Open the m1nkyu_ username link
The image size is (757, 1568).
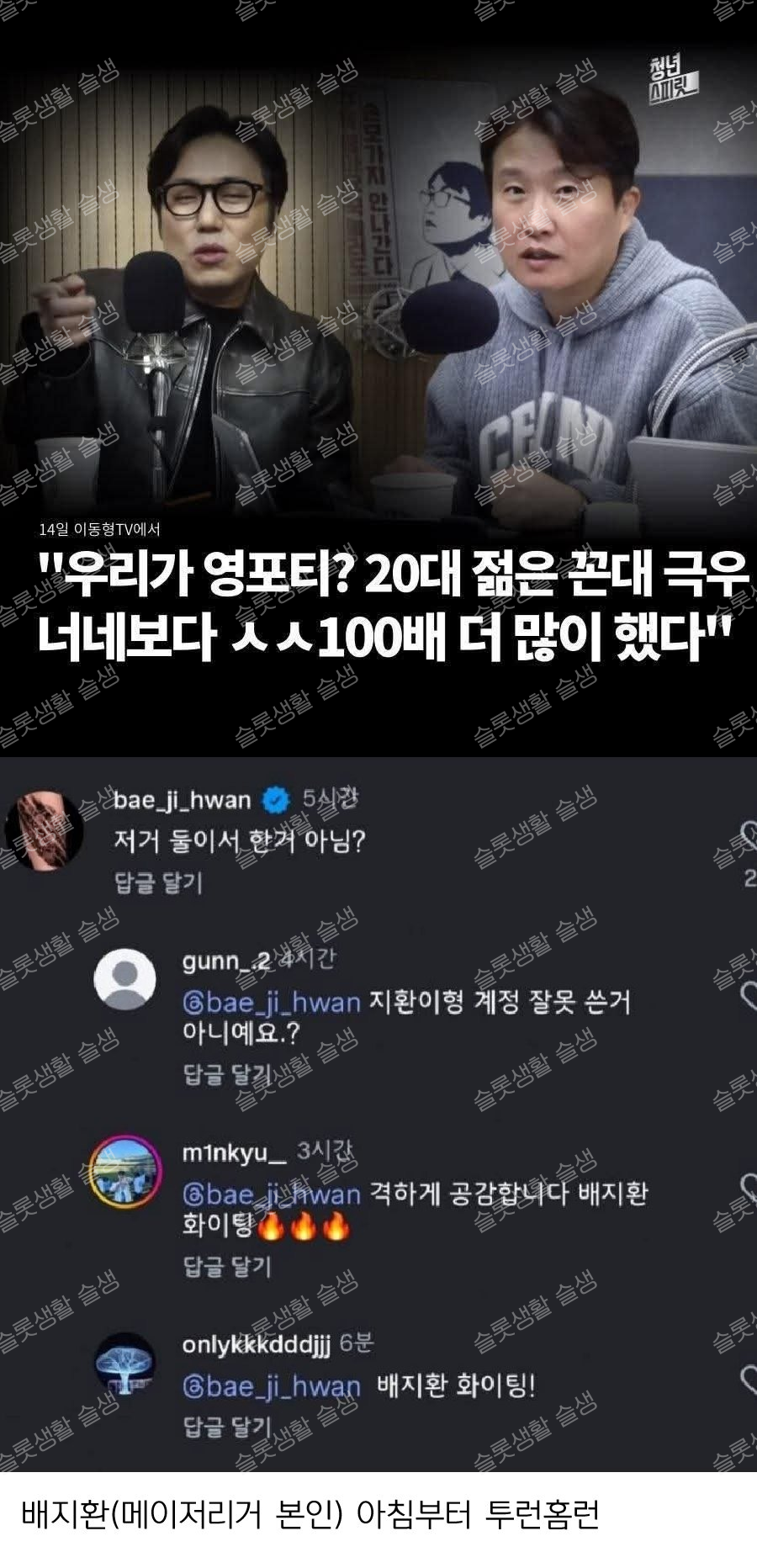[x=235, y=1152]
